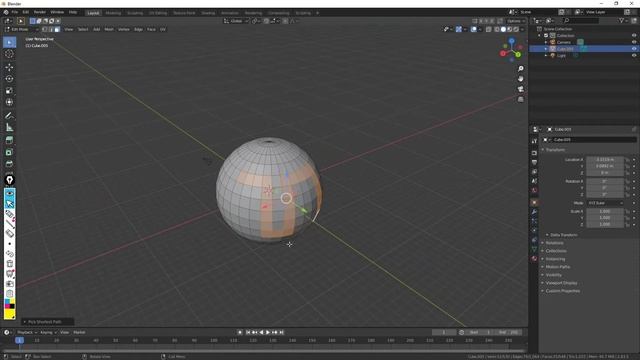Switch to the Sculpting workspace tab
The width and height of the screenshot is (640, 360).
coord(135,13)
